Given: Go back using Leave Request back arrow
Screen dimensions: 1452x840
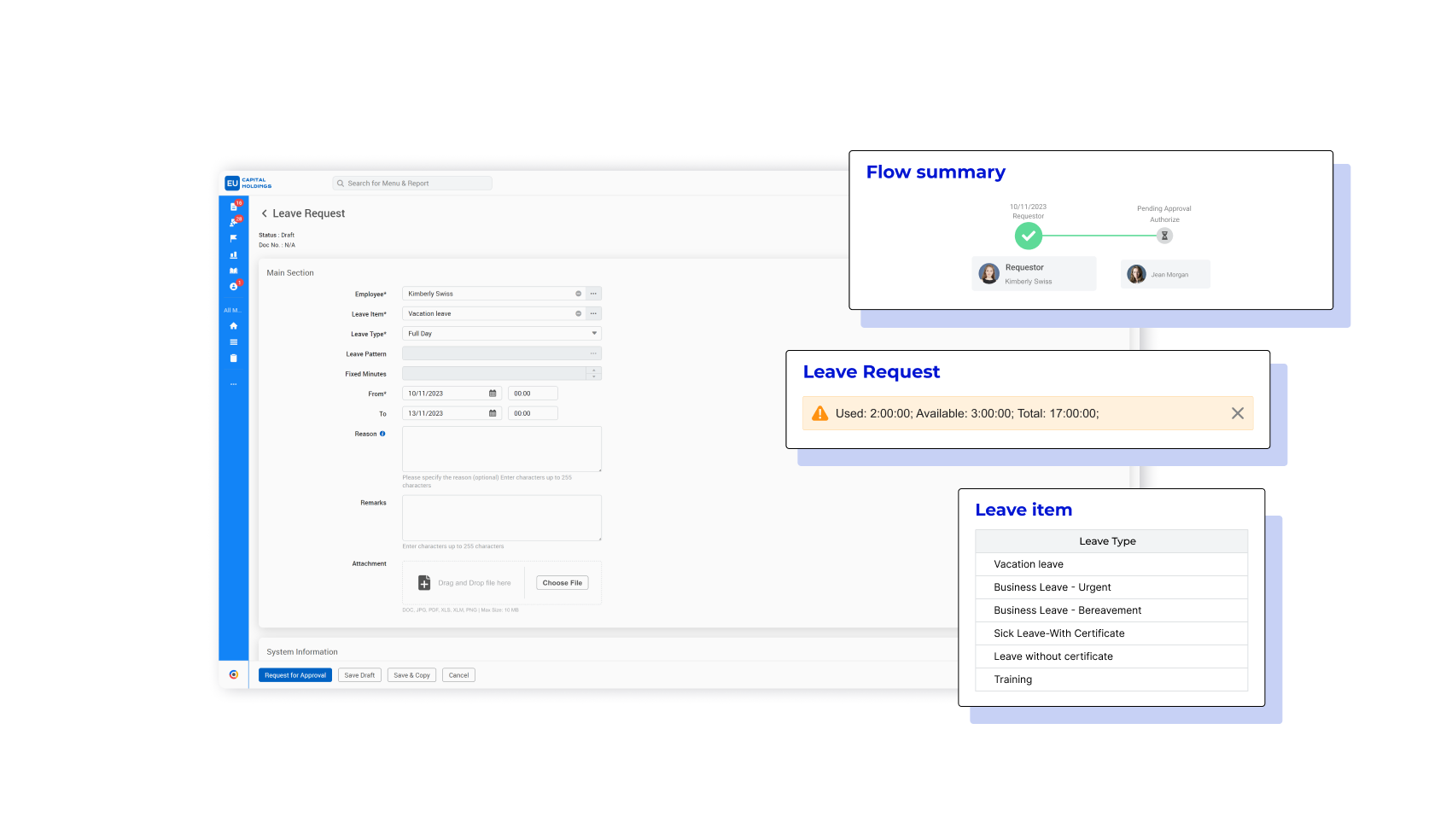Looking at the screenshot, I should pyautogui.click(x=265, y=213).
